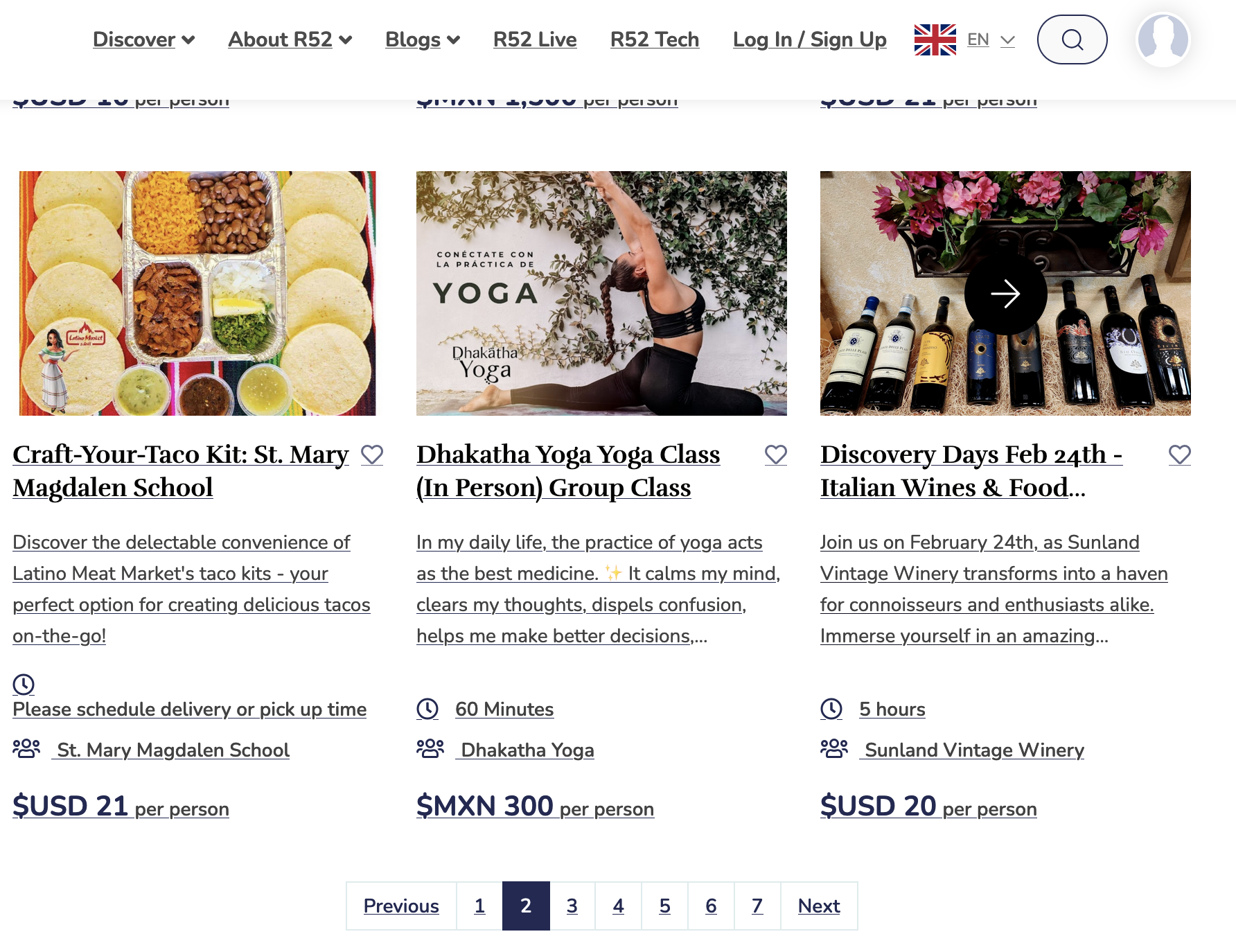Click group icon beside Sunland Vintage Winery
This screenshot has width=1236, height=952.
pos(834,749)
